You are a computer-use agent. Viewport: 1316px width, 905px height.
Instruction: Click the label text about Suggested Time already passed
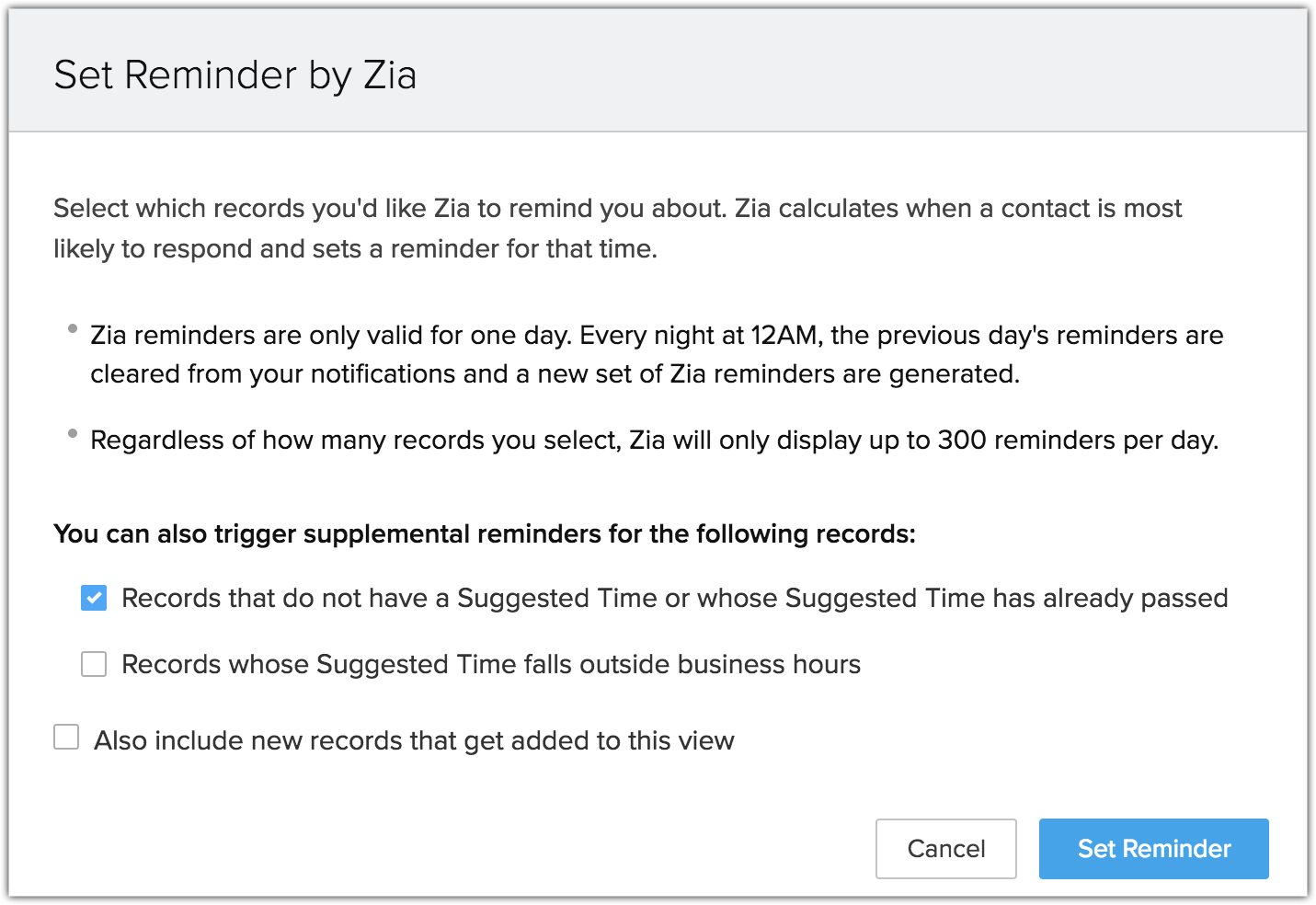pos(675,598)
